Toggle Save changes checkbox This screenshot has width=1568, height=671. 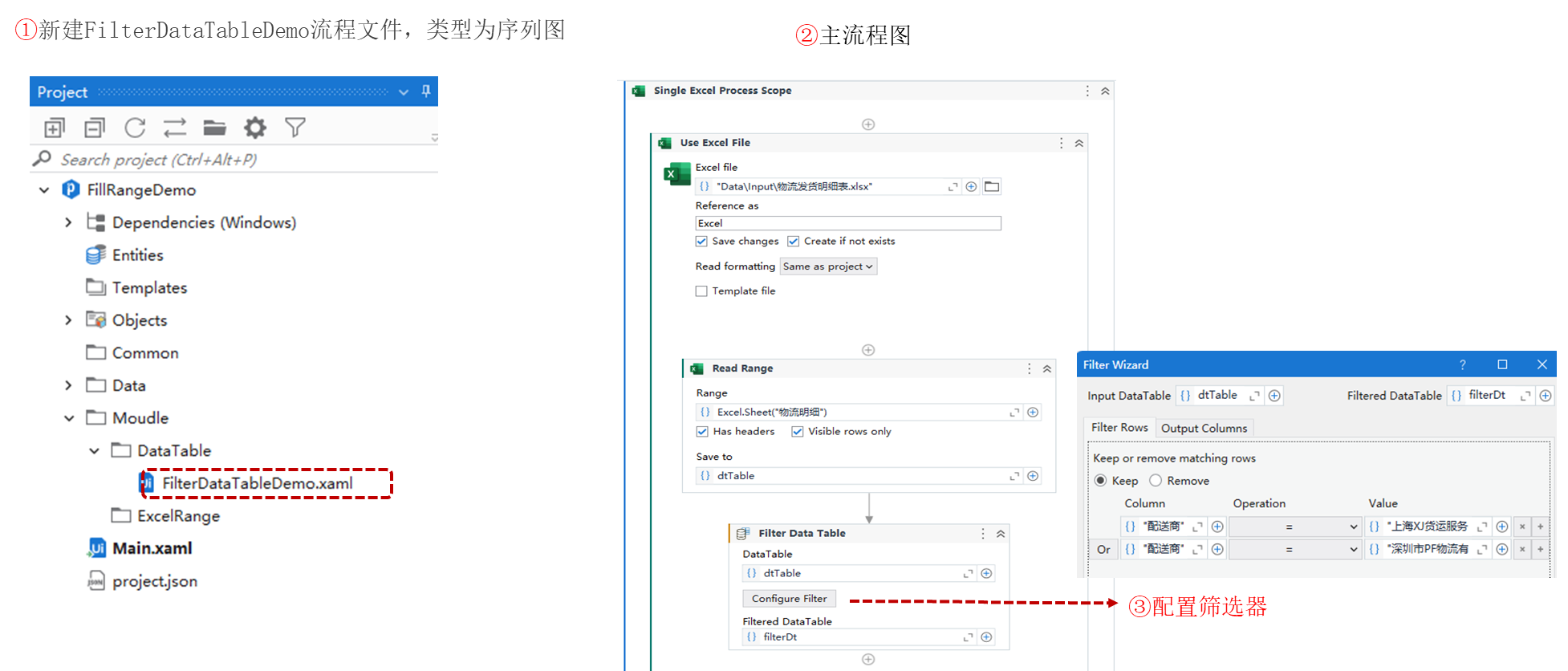701,241
